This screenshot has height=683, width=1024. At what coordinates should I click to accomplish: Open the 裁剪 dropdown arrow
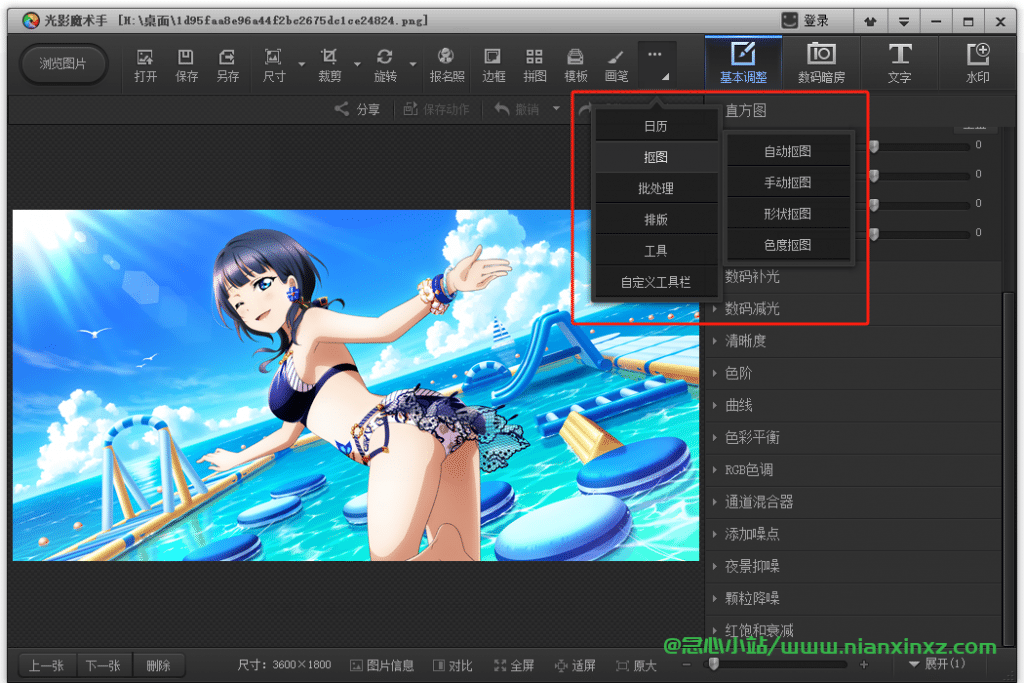pyautogui.click(x=357, y=64)
